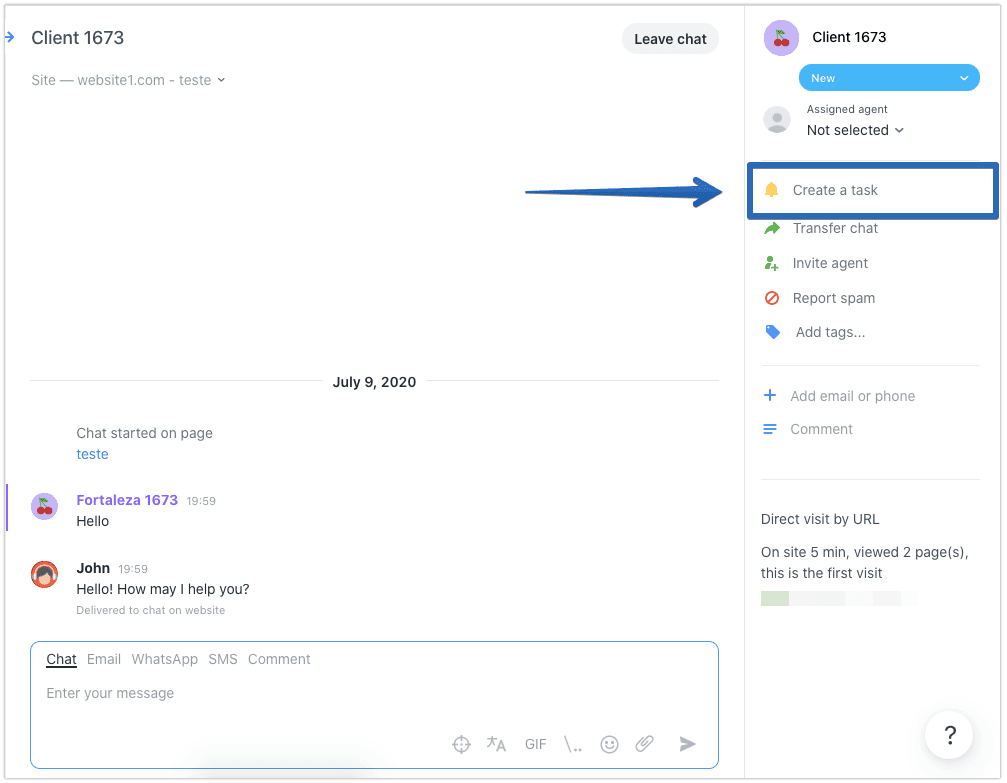Screen dimensions: 1007x783
Task: Open the GIF picker
Action: pos(535,744)
